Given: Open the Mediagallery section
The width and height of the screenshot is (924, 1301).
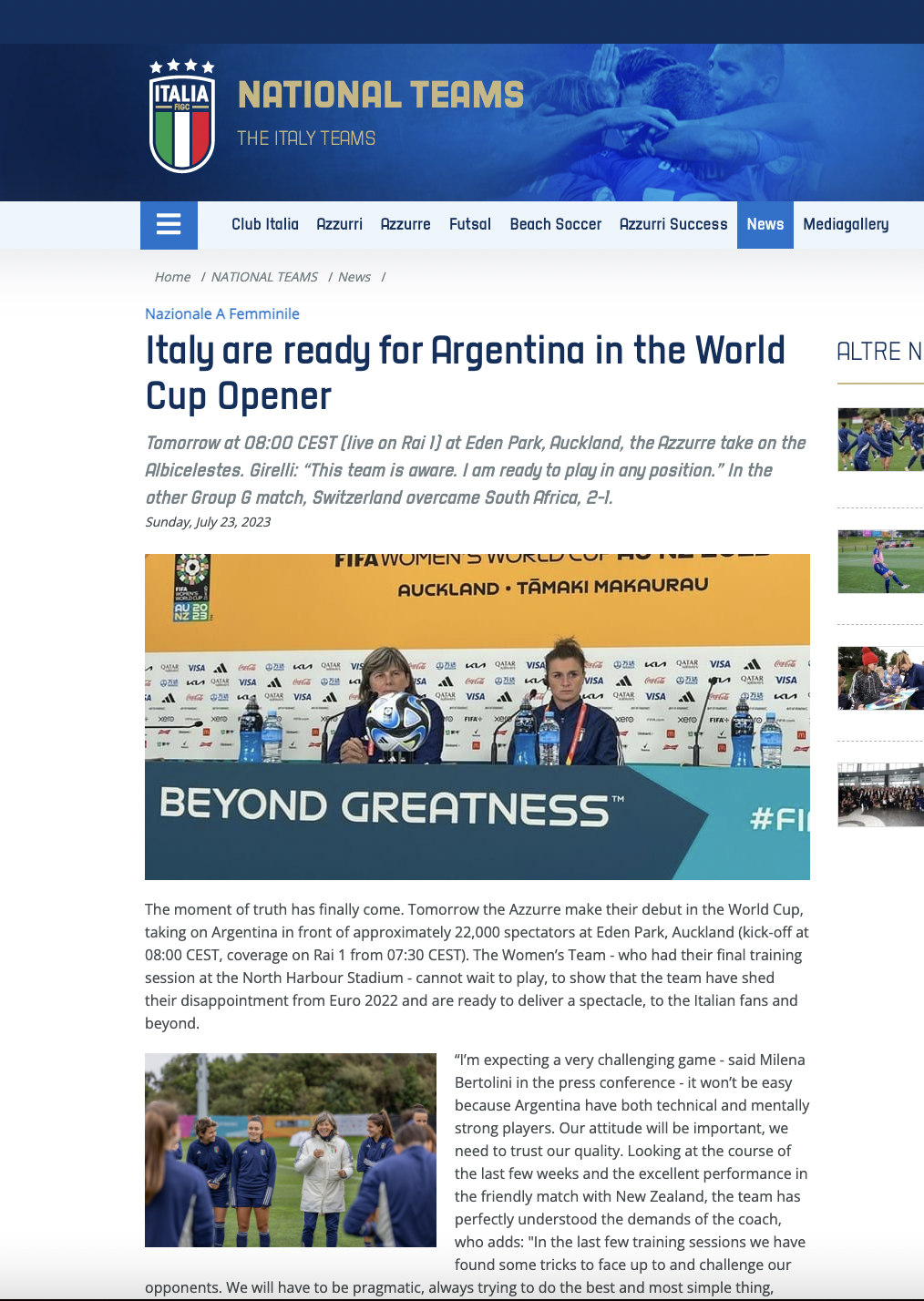Looking at the screenshot, I should coord(845,225).
